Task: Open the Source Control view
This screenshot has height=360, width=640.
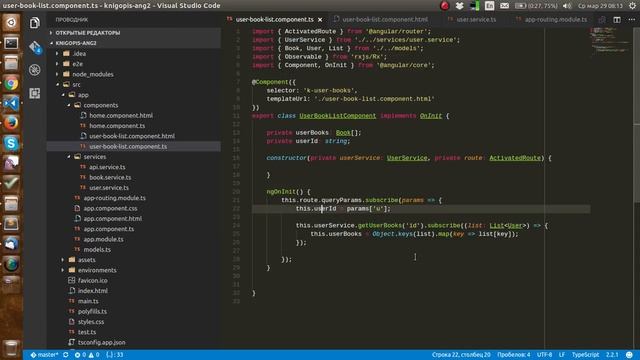Action: point(35,47)
